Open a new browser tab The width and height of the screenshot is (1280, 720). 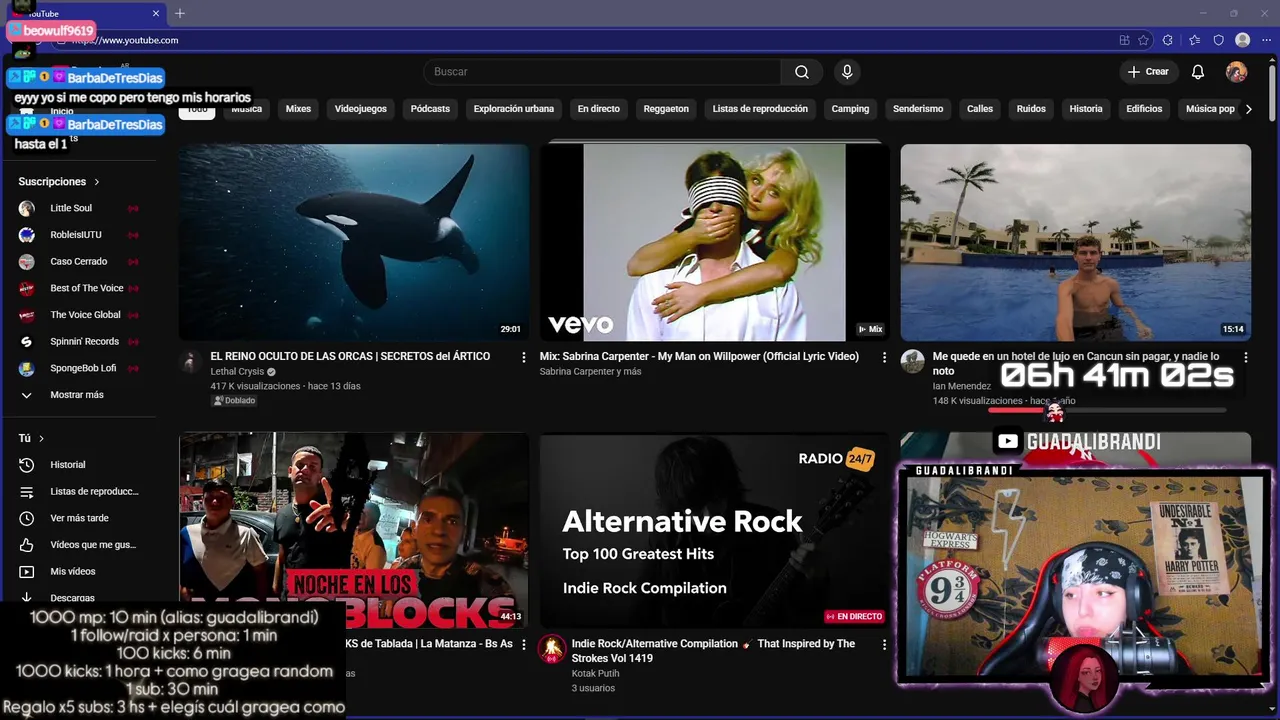pos(180,13)
